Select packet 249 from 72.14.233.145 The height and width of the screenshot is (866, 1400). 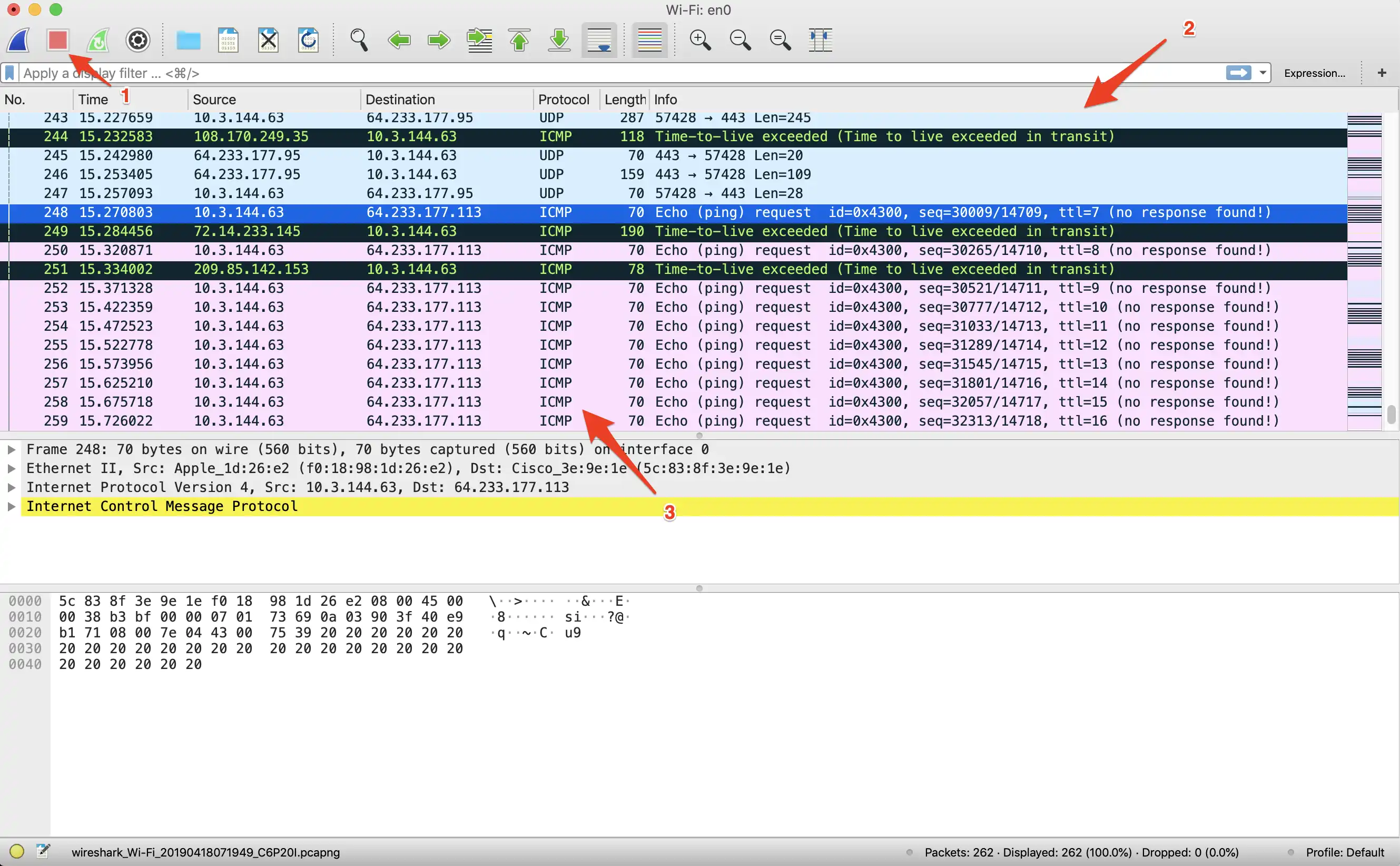coord(673,231)
